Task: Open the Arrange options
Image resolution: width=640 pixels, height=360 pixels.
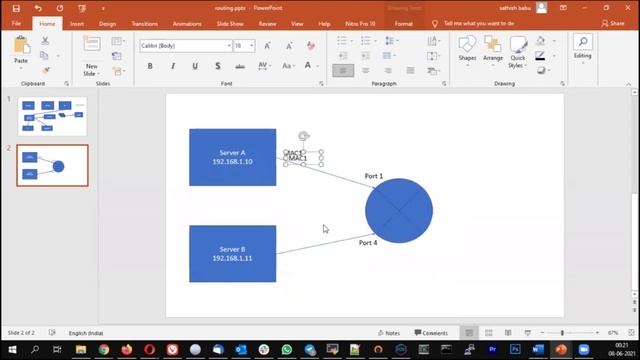Action: (493, 50)
